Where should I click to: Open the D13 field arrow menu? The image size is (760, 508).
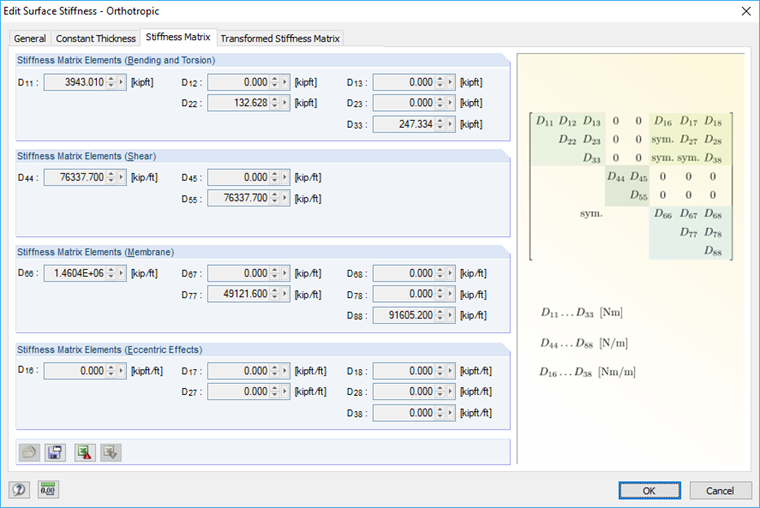(x=450, y=82)
